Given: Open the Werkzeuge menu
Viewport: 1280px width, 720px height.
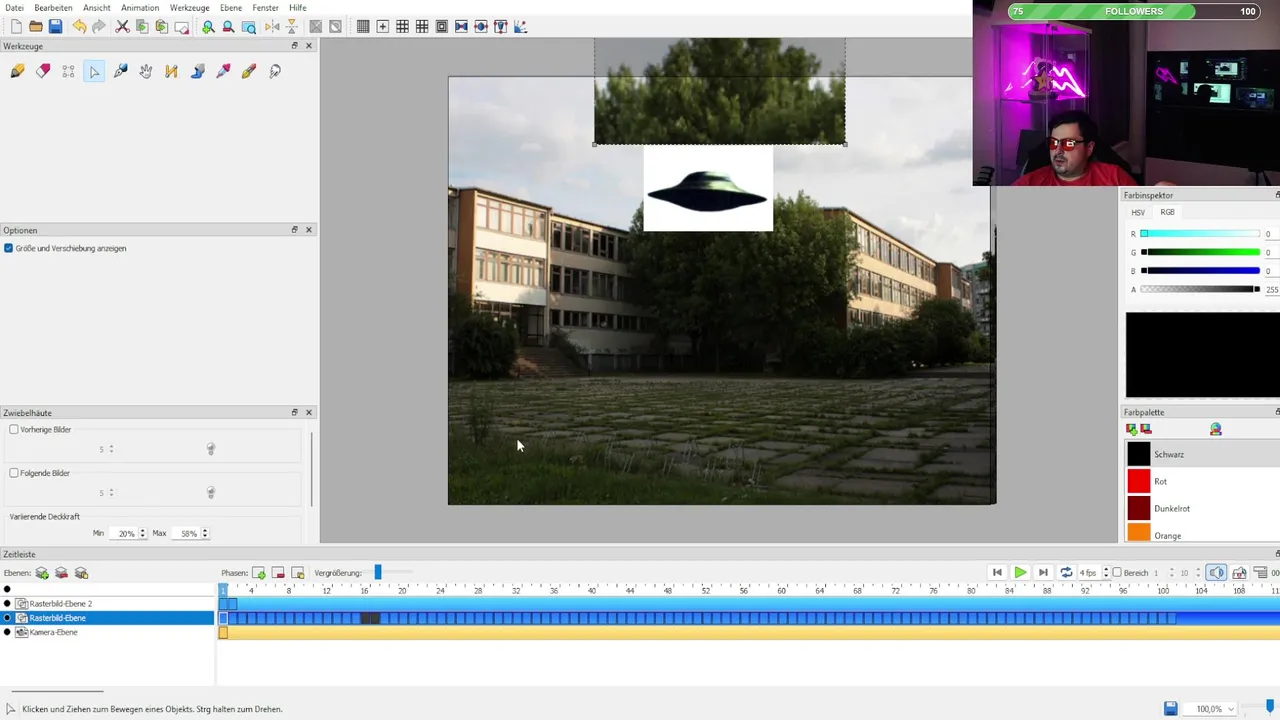Looking at the screenshot, I should coord(190,8).
